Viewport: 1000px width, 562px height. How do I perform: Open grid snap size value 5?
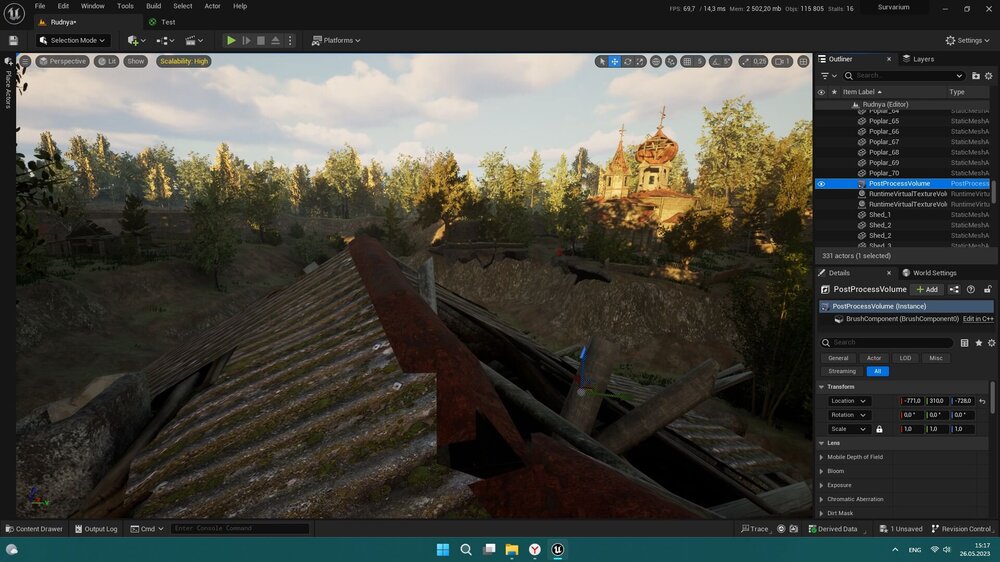[x=699, y=61]
